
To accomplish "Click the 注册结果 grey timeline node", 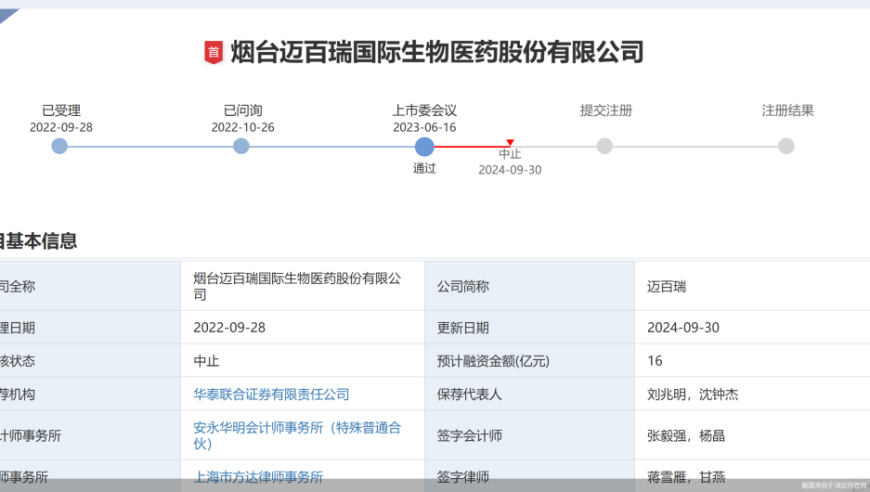I will point(786,146).
